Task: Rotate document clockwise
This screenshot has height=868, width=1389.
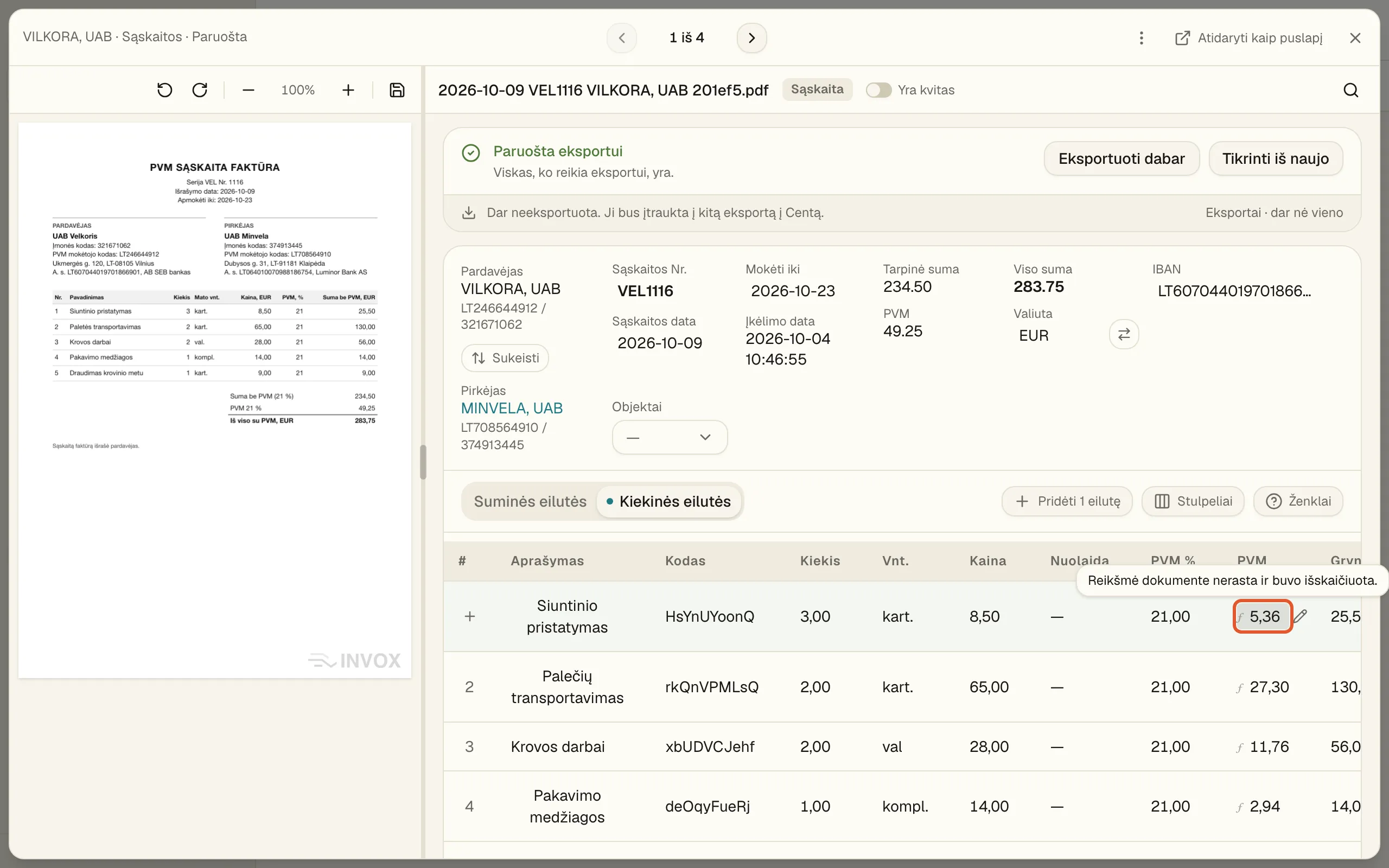Action: tap(200, 90)
